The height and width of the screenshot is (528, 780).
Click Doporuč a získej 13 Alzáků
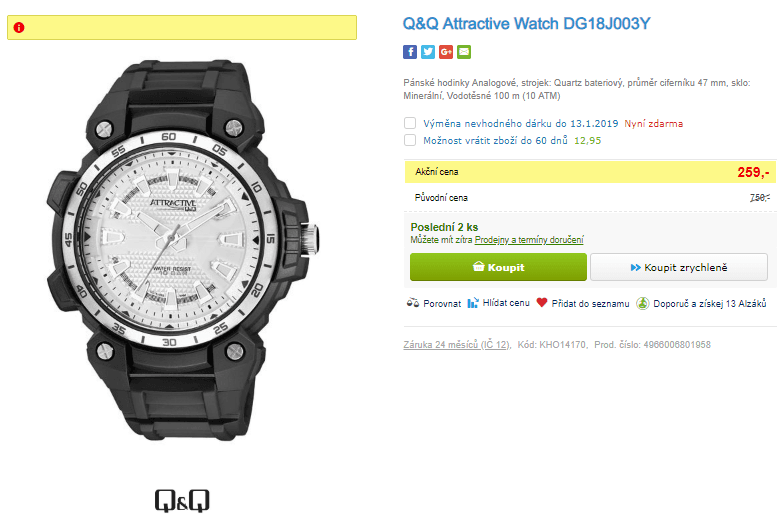tap(709, 304)
